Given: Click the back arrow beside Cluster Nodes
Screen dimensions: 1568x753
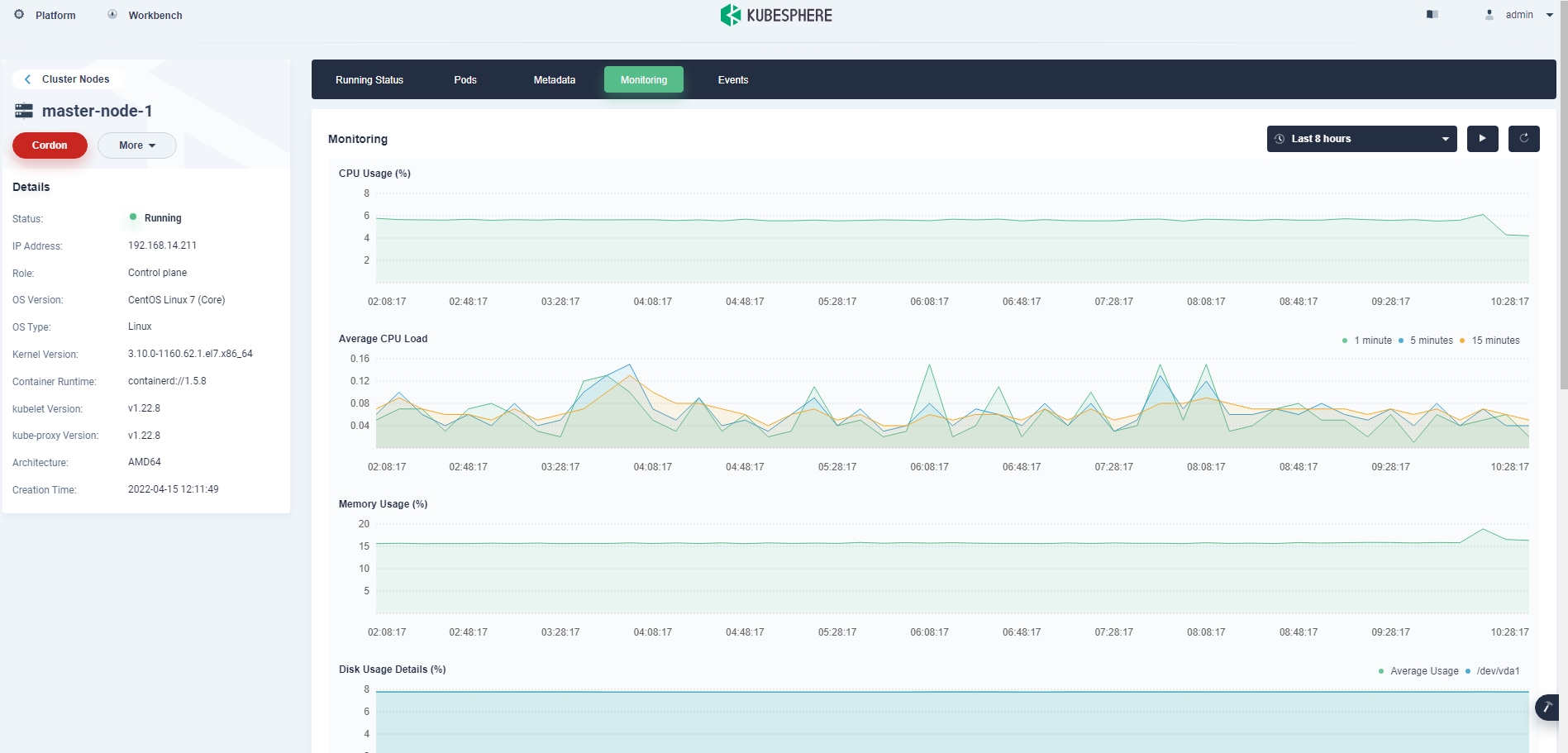Looking at the screenshot, I should coord(28,79).
